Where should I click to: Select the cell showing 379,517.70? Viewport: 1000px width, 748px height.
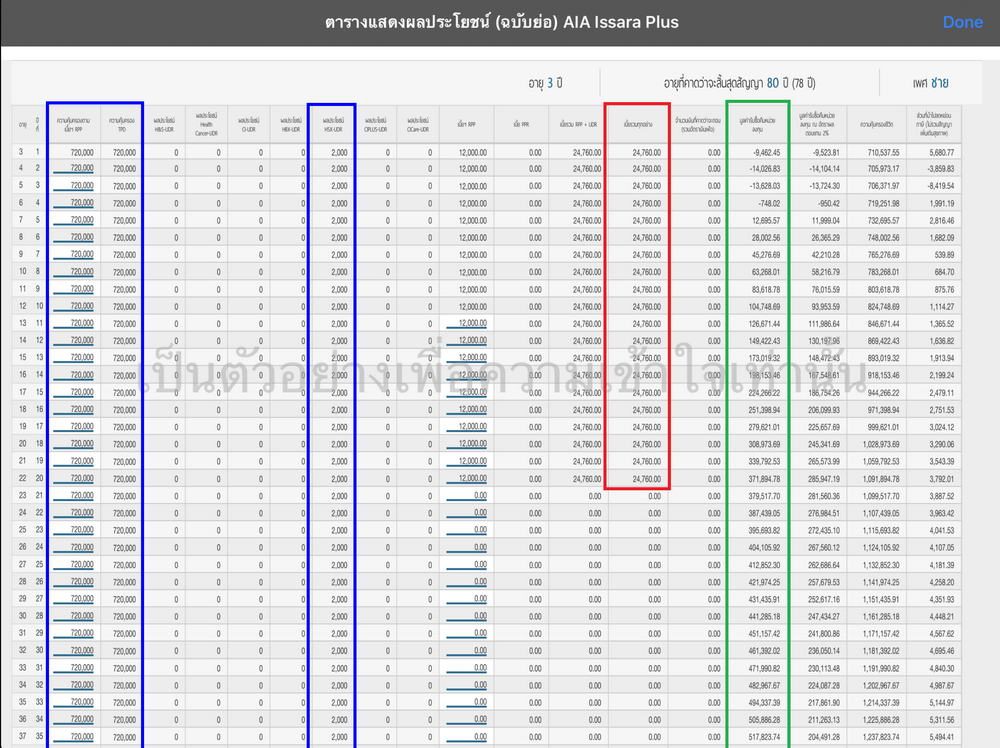pos(765,496)
